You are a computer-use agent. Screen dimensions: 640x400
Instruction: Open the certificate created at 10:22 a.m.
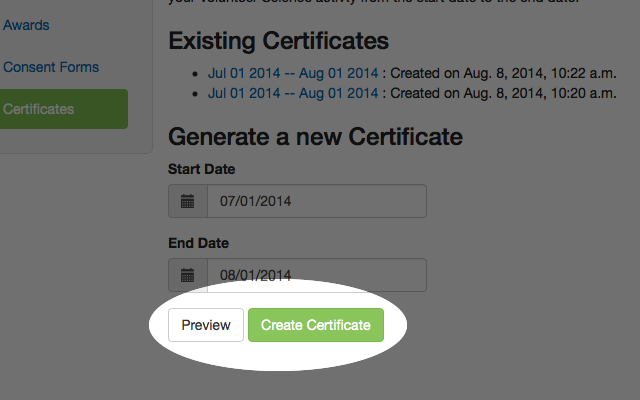(x=293, y=73)
